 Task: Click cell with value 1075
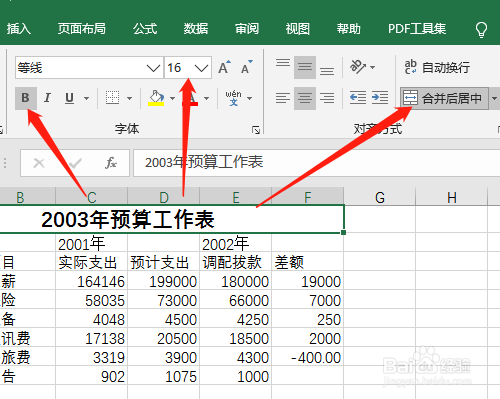tap(163, 376)
